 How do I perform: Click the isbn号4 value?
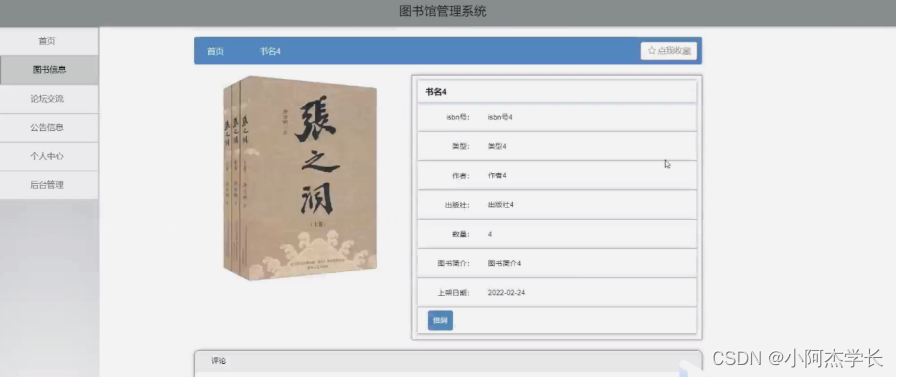(500, 117)
